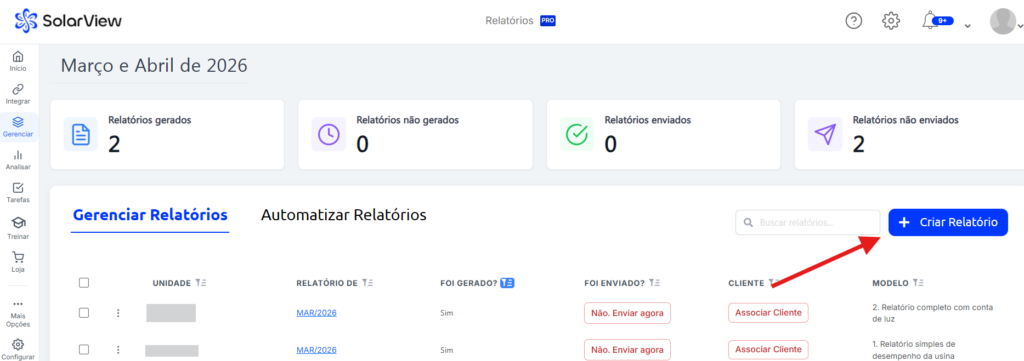Image resolution: width=1024 pixels, height=361 pixels.
Task: Open the Integrar link icon
Action: point(18,89)
